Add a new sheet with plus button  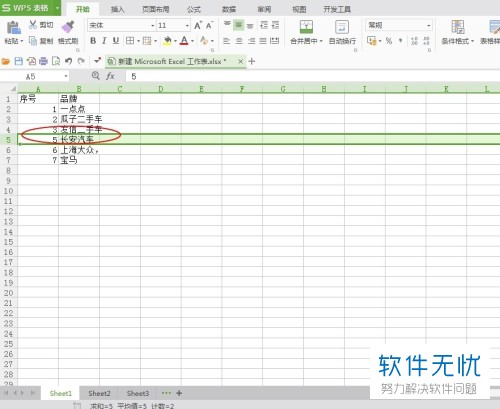click(179, 393)
